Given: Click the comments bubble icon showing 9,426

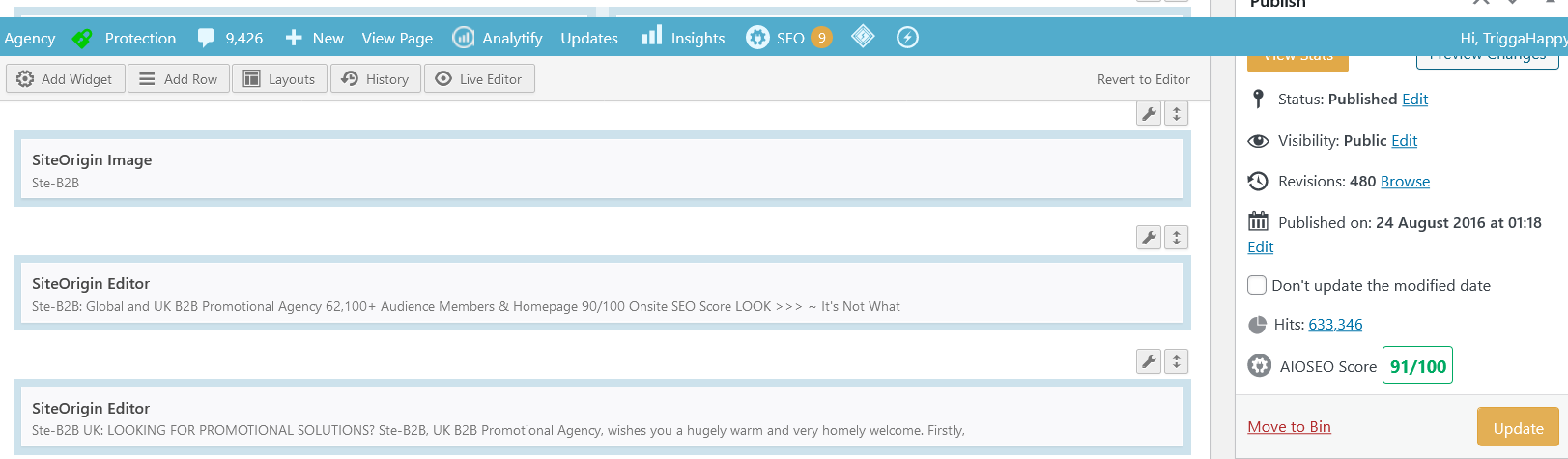Looking at the screenshot, I should (206, 38).
